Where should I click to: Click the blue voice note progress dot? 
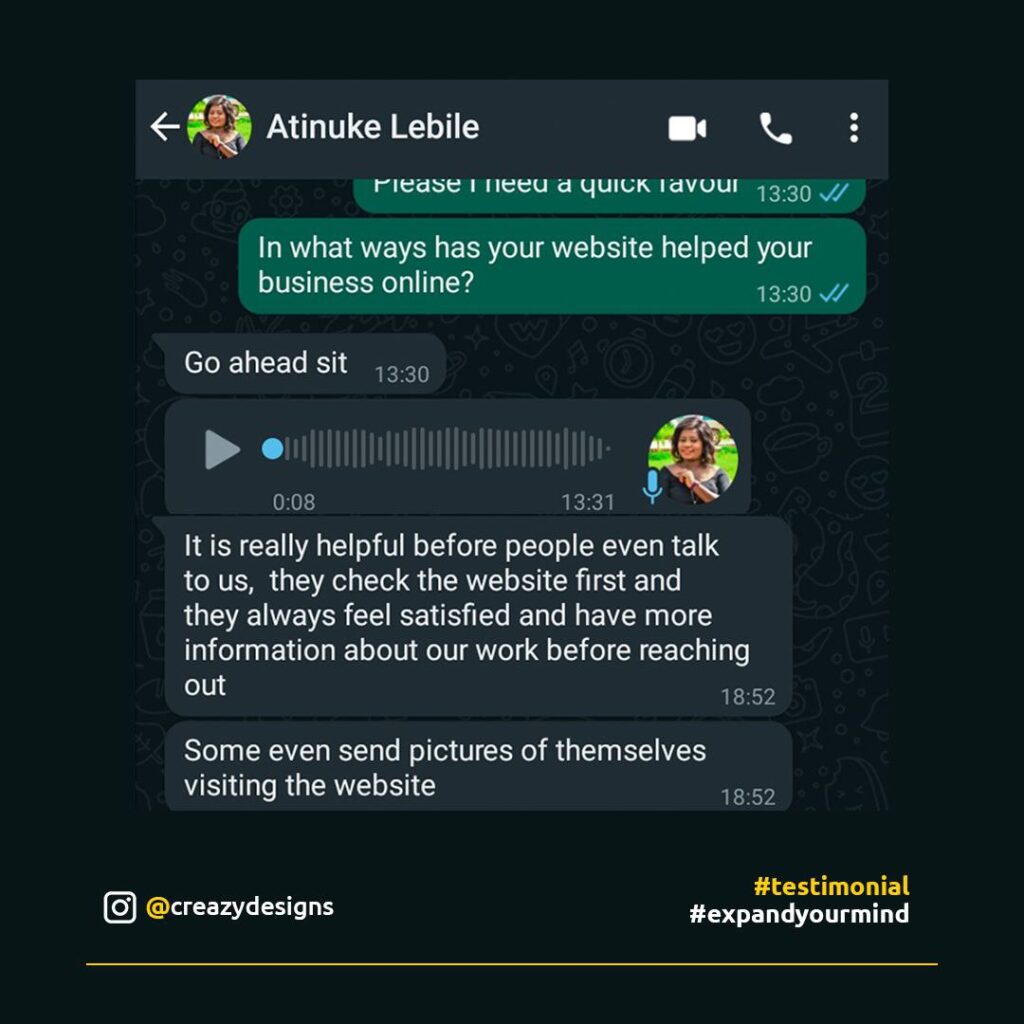tap(272, 449)
